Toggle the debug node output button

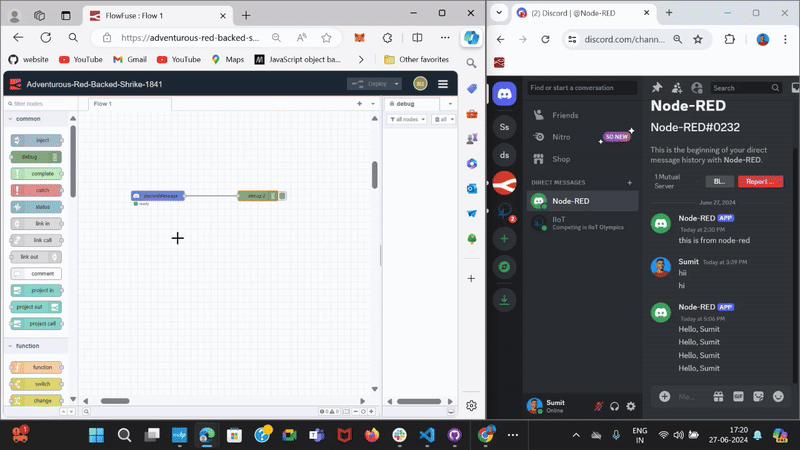(284, 196)
